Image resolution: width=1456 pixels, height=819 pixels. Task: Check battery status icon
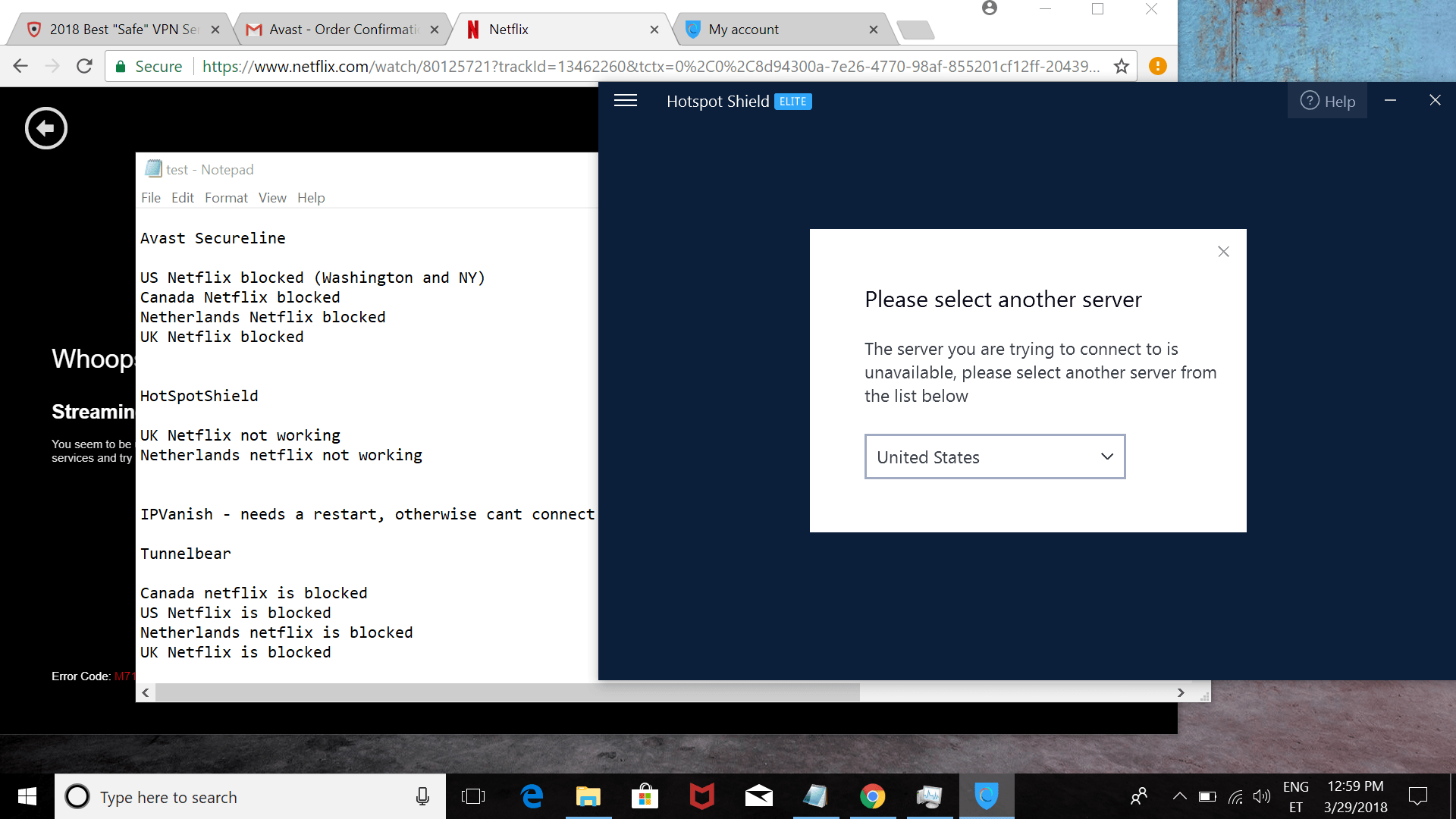tap(1207, 796)
